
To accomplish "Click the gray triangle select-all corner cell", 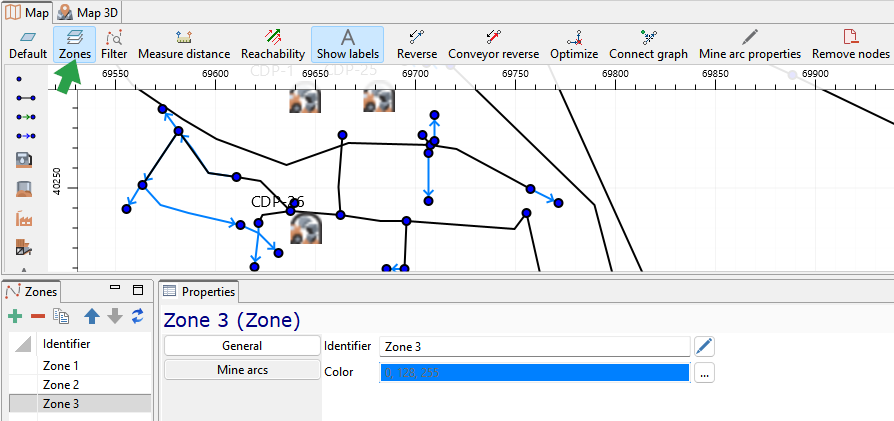I will coord(23,344).
